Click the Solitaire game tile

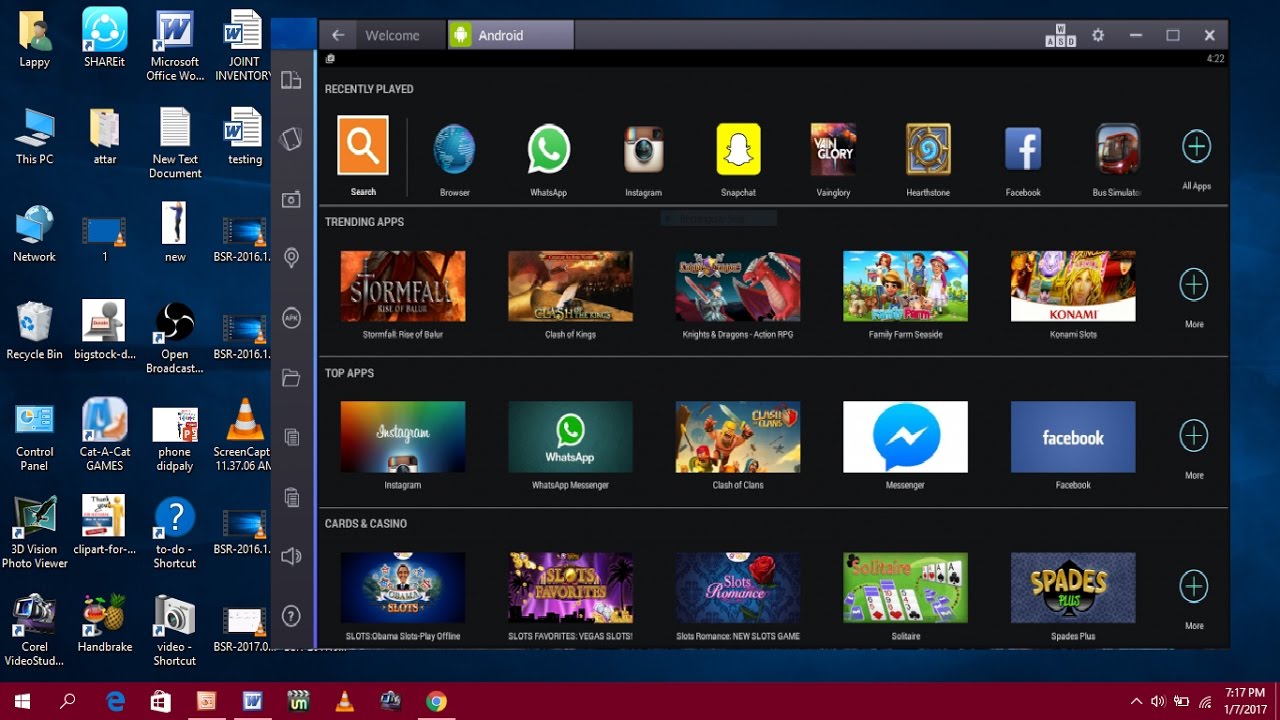tap(906, 588)
